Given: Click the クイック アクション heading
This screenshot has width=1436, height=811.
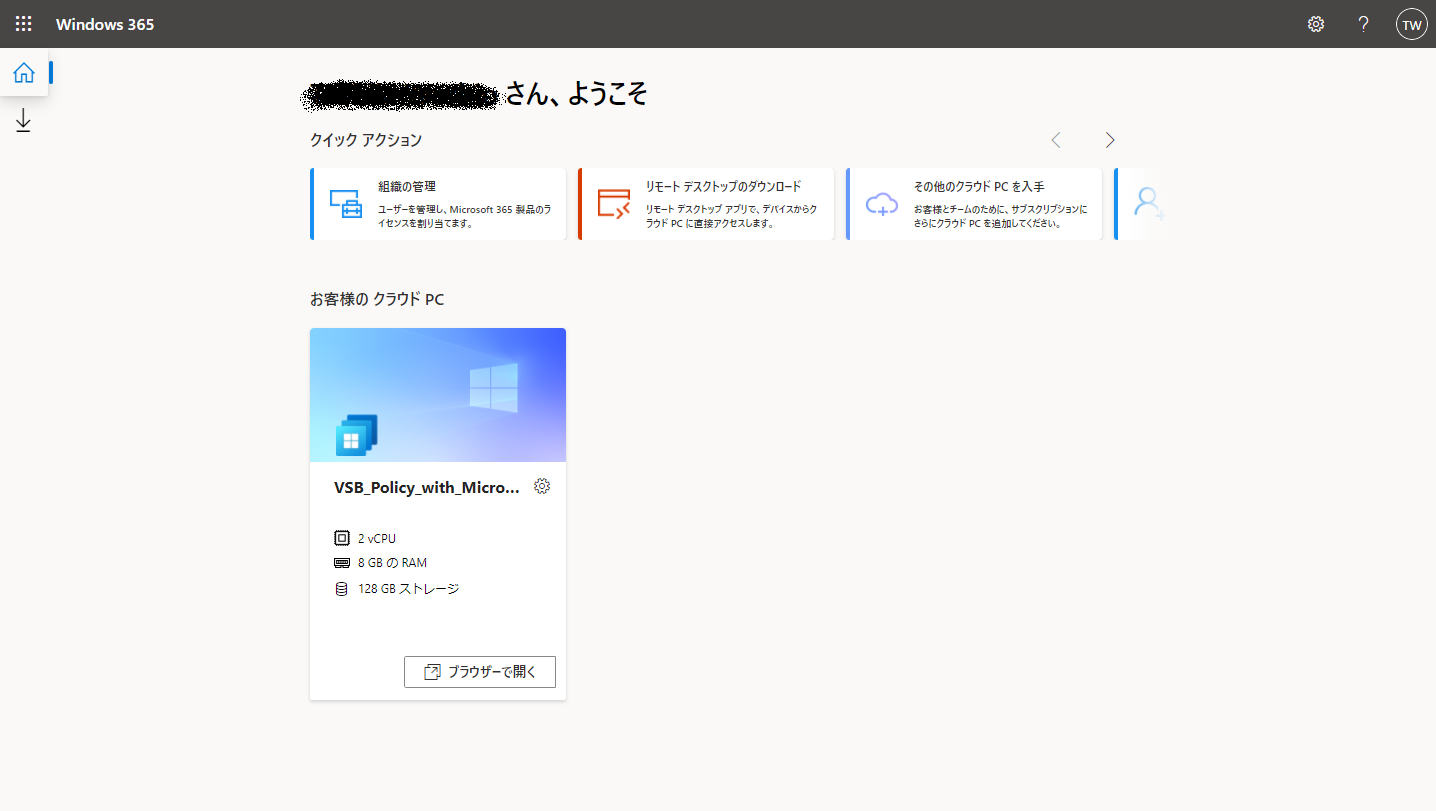Looking at the screenshot, I should click(x=366, y=140).
